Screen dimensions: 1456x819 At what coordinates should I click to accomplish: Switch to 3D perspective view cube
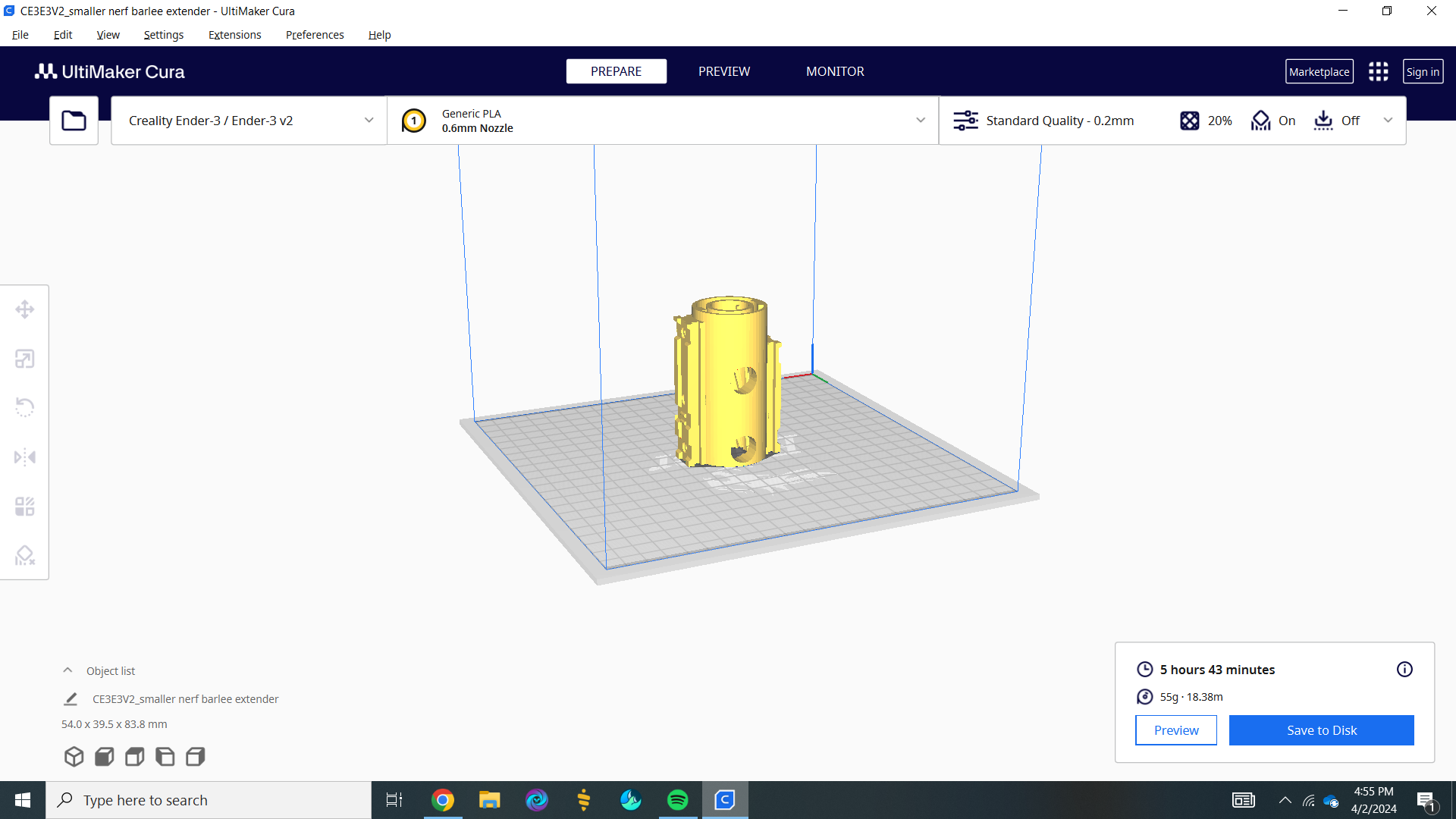click(74, 756)
